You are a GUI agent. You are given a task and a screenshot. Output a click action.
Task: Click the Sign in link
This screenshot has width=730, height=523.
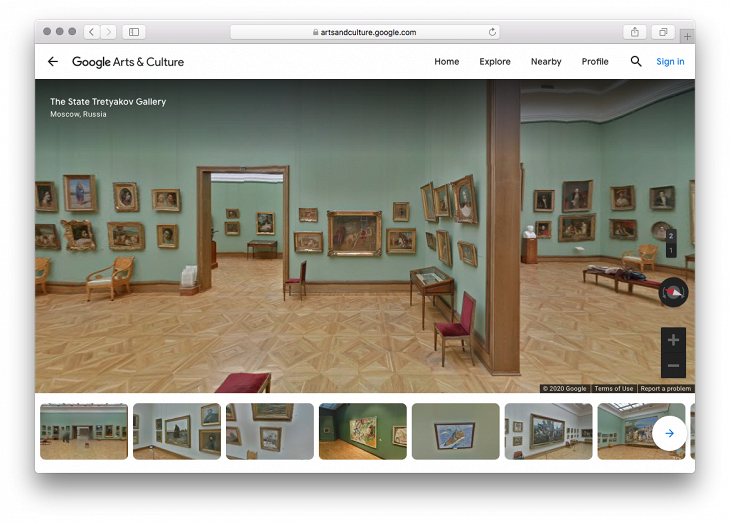[670, 62]
